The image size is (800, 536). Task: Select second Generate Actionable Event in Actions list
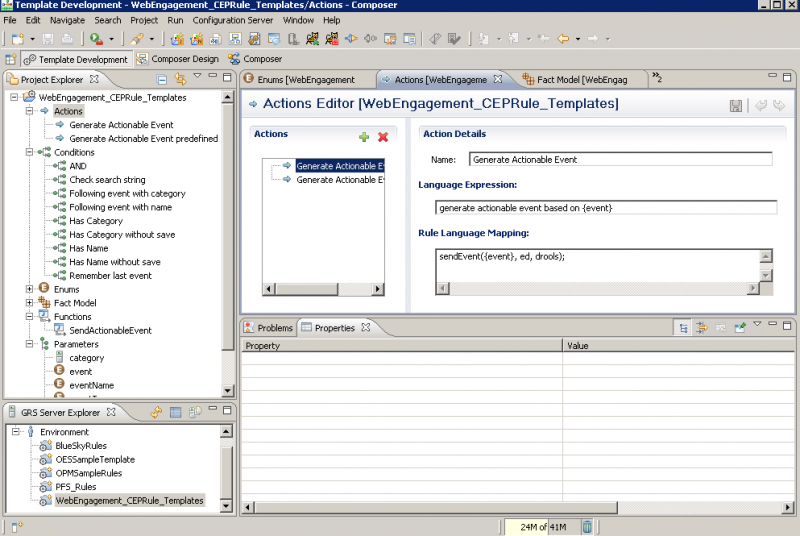click(340, 180)
